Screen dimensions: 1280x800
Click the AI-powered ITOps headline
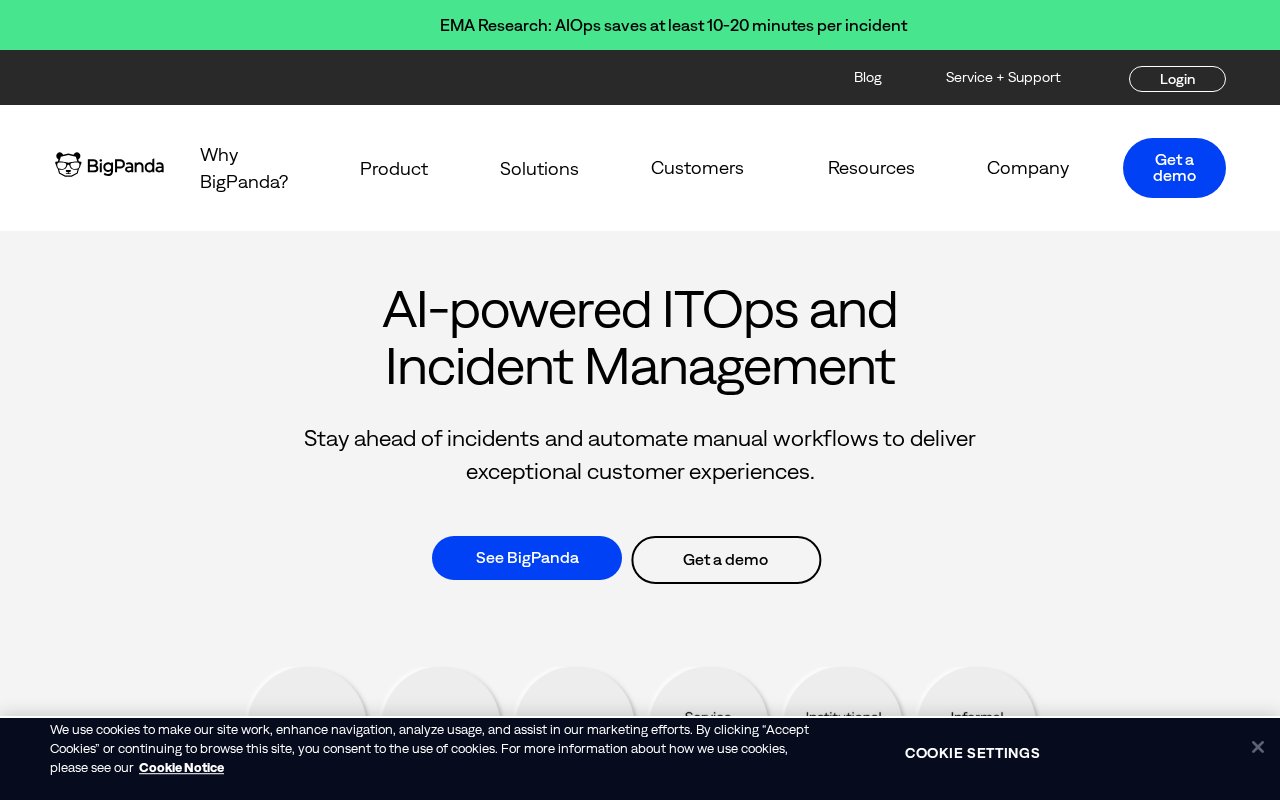coord(640,338)
